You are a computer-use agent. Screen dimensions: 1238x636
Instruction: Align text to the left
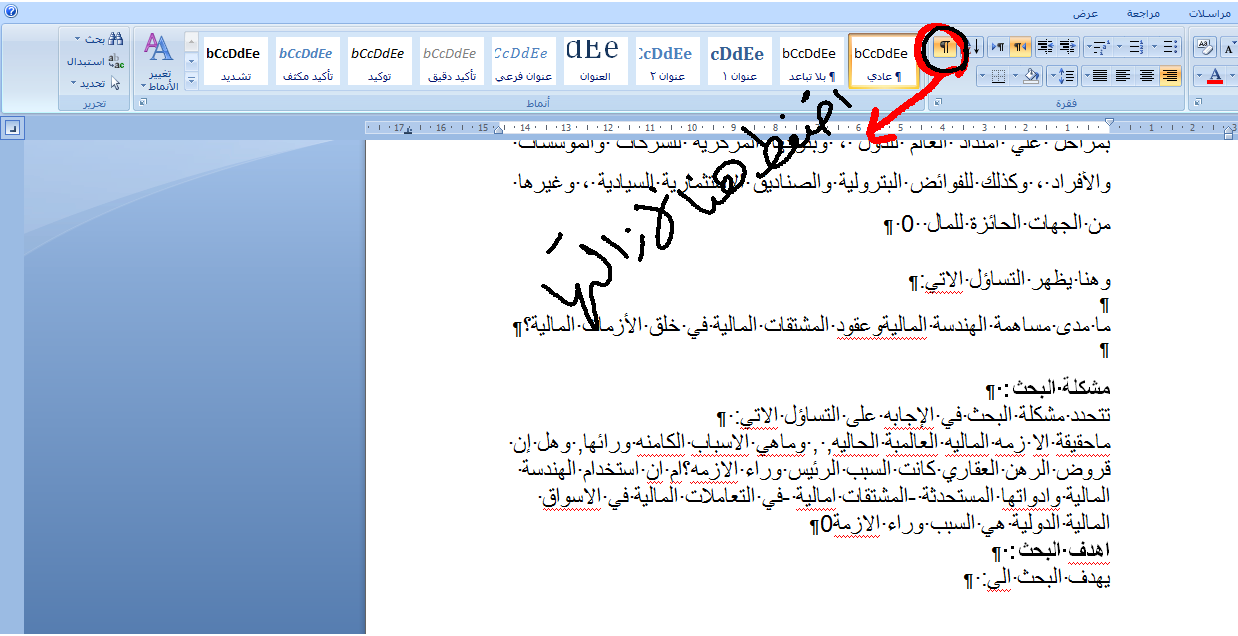(1123, 76)
